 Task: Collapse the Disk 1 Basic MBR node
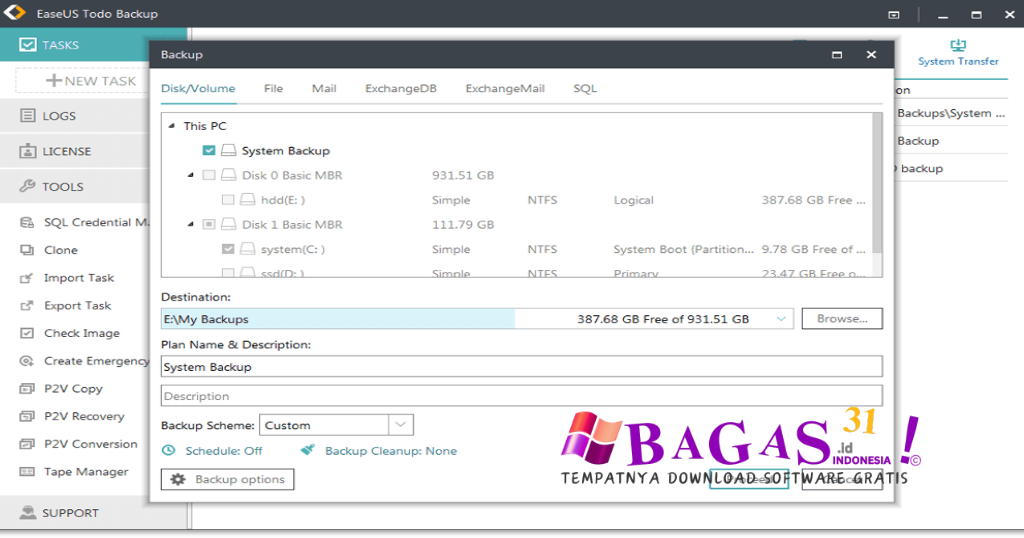point(191,225)
